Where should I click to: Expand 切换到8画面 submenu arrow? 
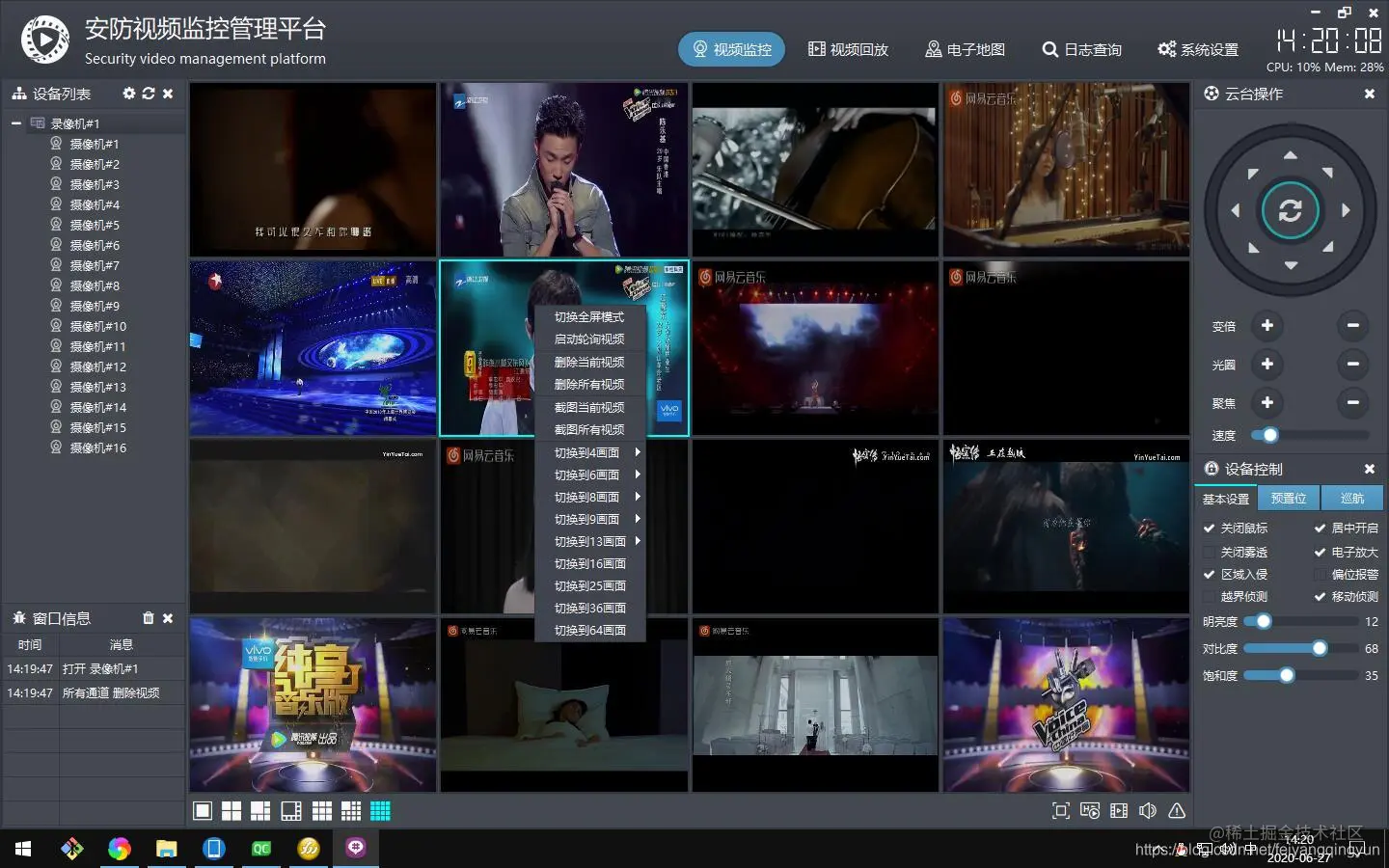(638, 497)
